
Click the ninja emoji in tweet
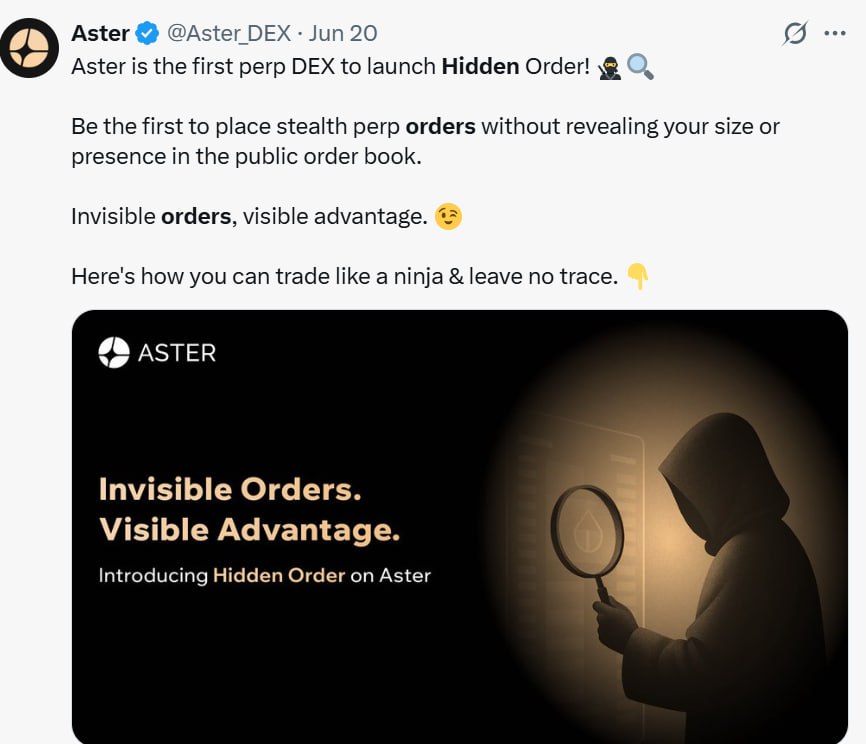click(609, 68)
